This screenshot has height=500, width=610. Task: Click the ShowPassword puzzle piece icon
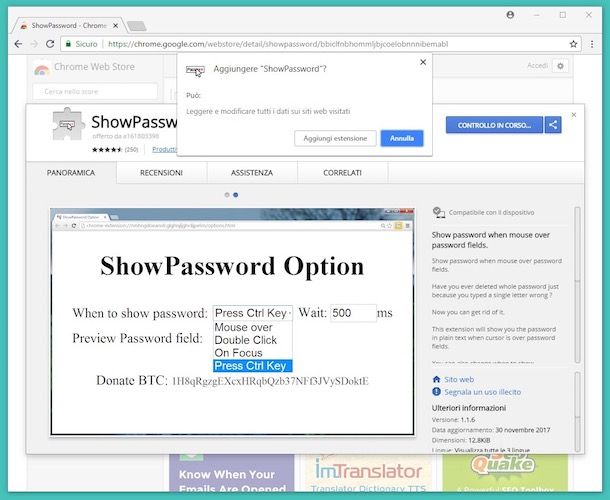pyautogui.click(x=68, y=124)
